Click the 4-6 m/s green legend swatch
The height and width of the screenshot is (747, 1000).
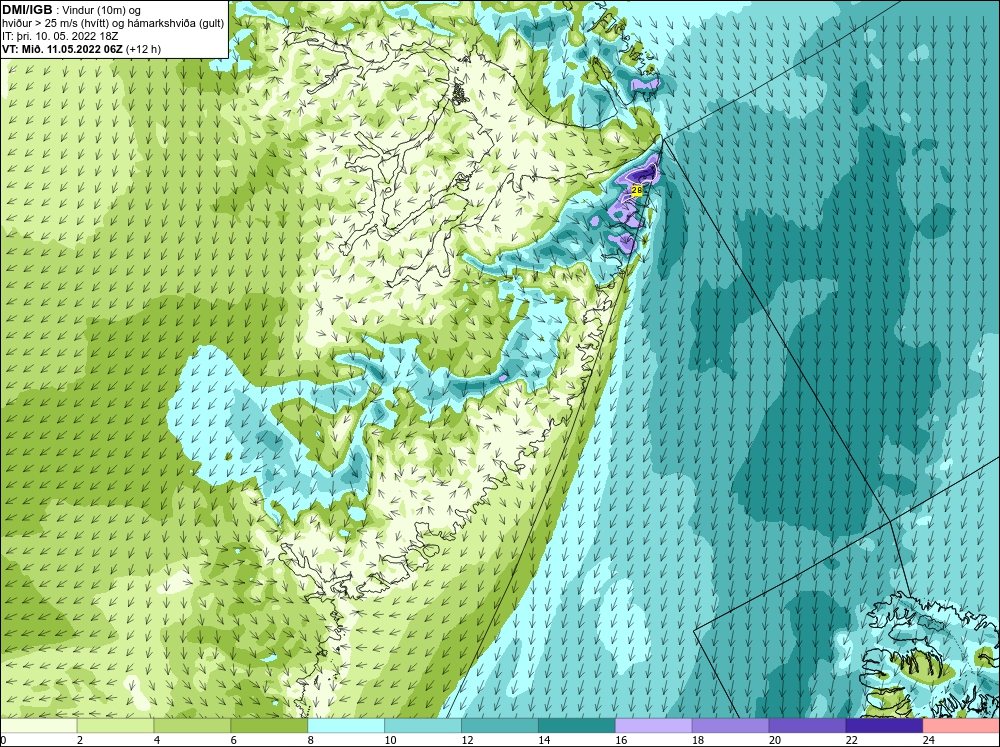click(192, 726)
